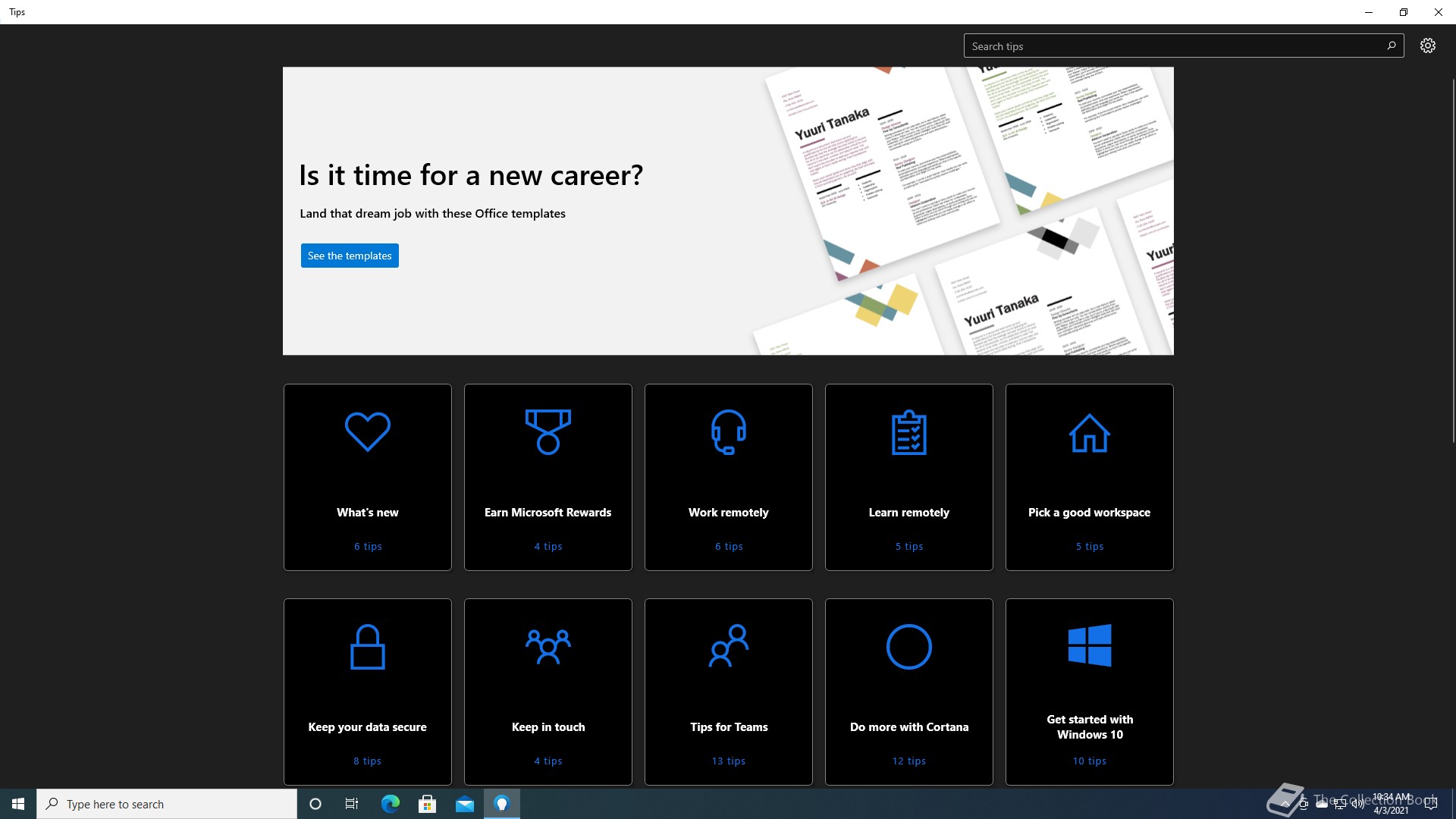Open the 13 tips link for Teams
1456x819 pixels.
pos(728,761)
